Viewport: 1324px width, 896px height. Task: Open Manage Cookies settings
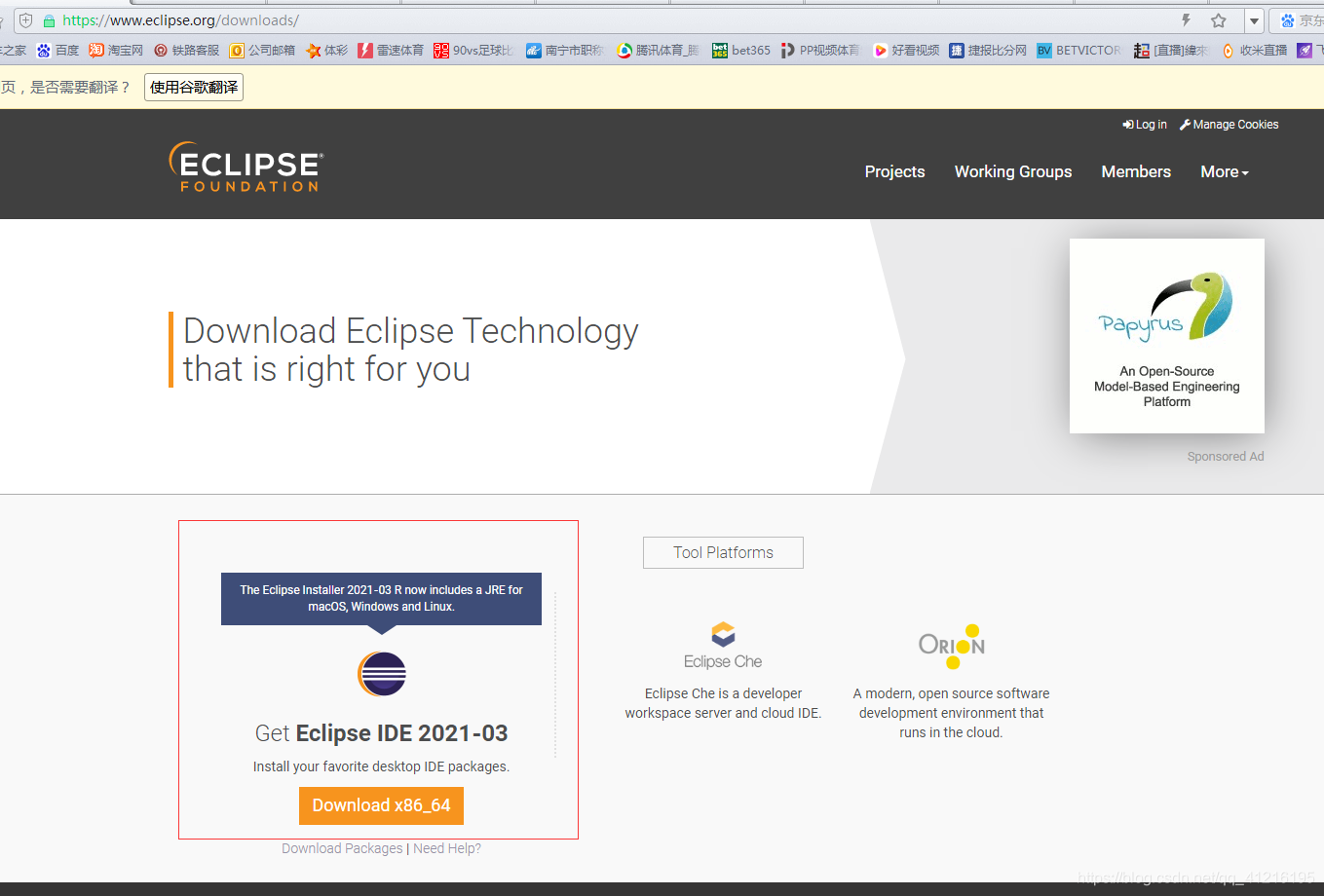[1229, 125]
